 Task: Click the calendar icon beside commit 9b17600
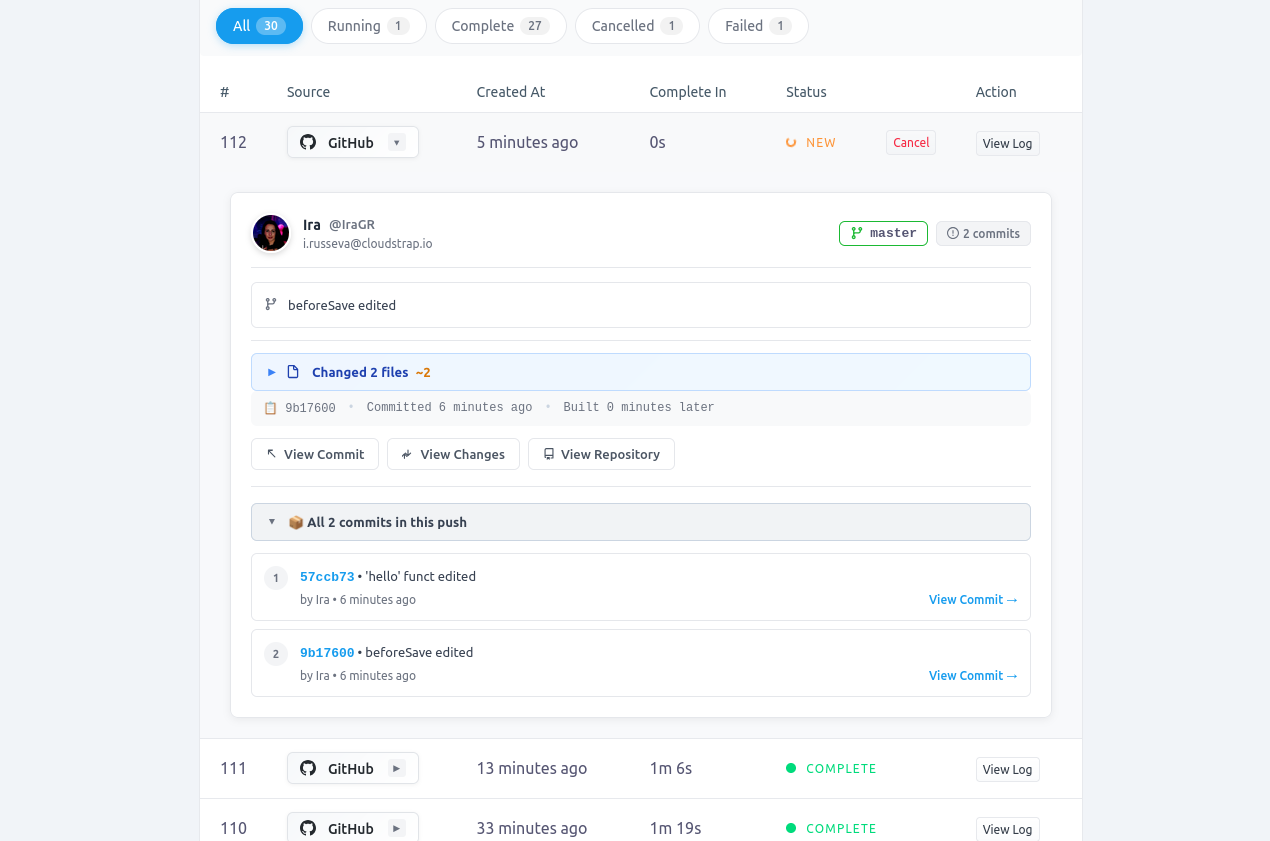click(269, 407)
